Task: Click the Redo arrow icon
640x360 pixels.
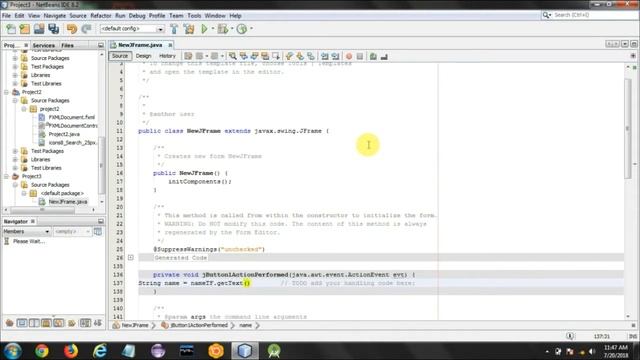Action: (86, 29)
